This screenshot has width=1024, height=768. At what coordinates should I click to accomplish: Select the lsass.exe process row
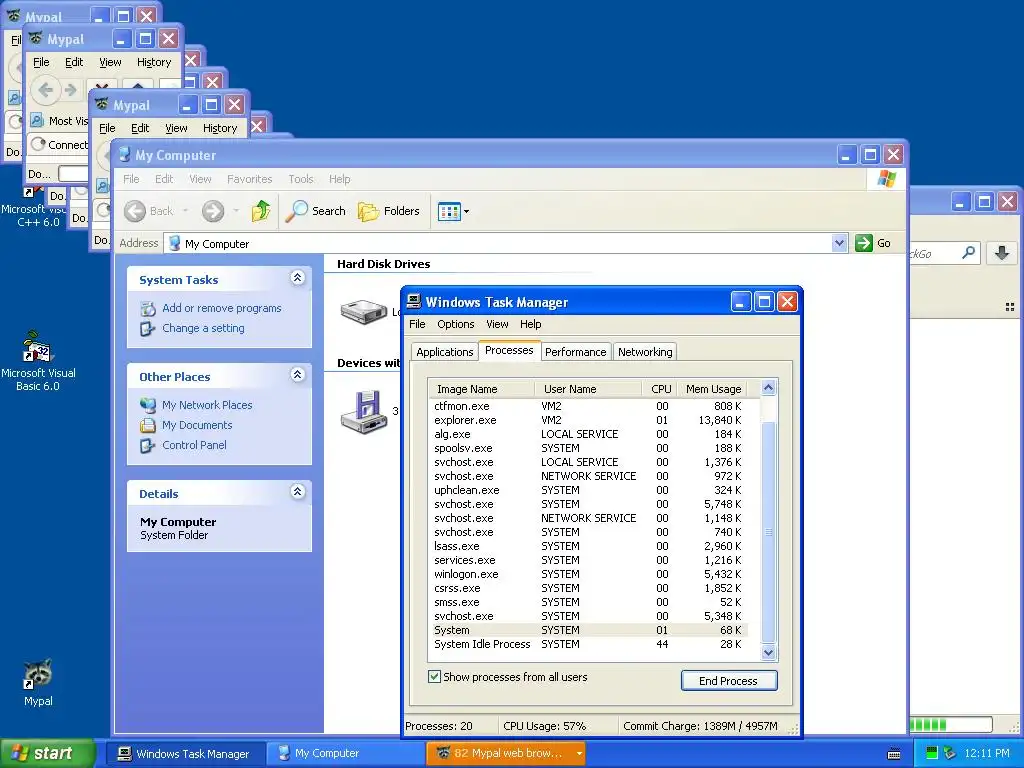coord(588,546)
